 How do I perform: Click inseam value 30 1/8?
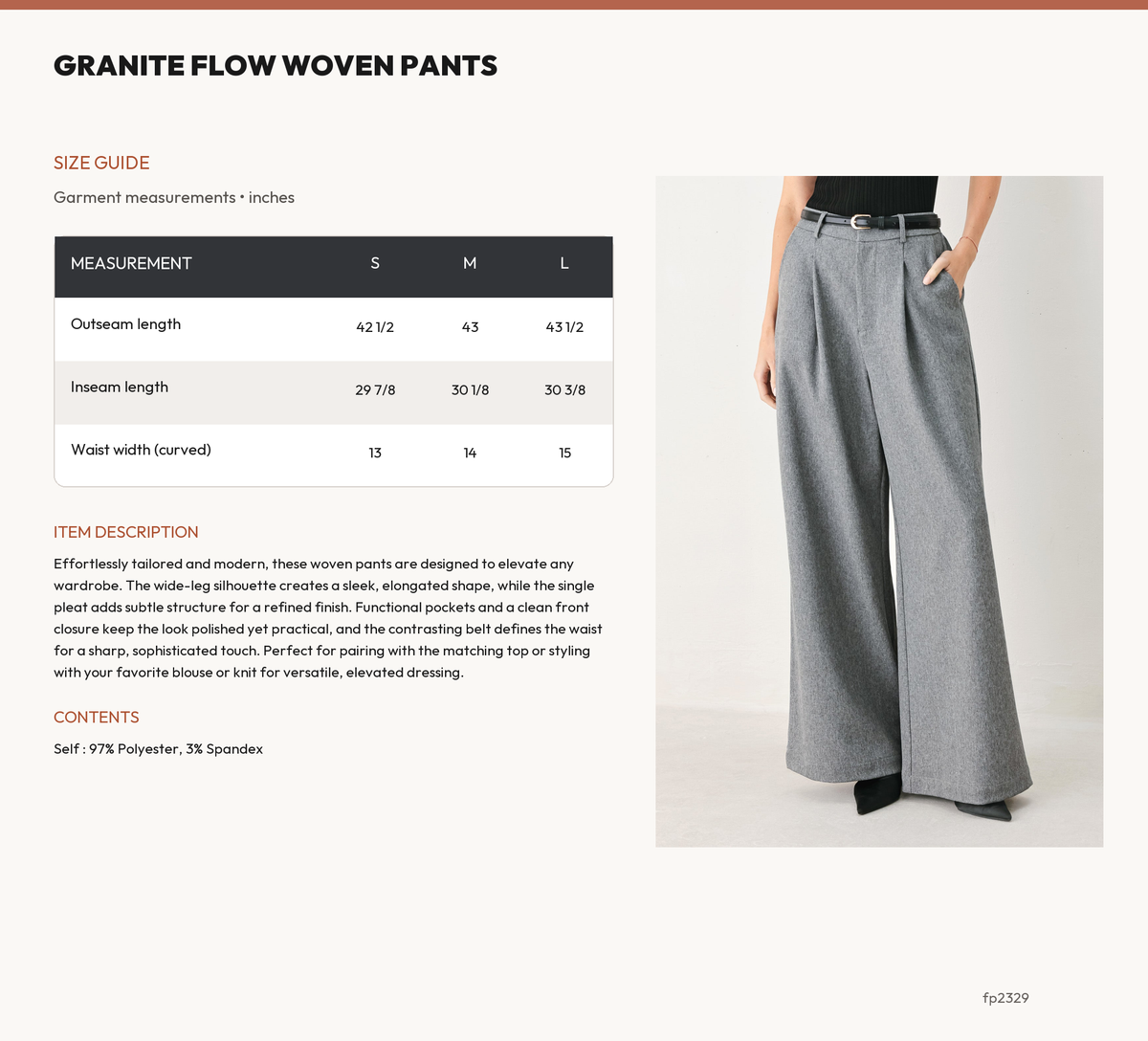coord(470,390)
